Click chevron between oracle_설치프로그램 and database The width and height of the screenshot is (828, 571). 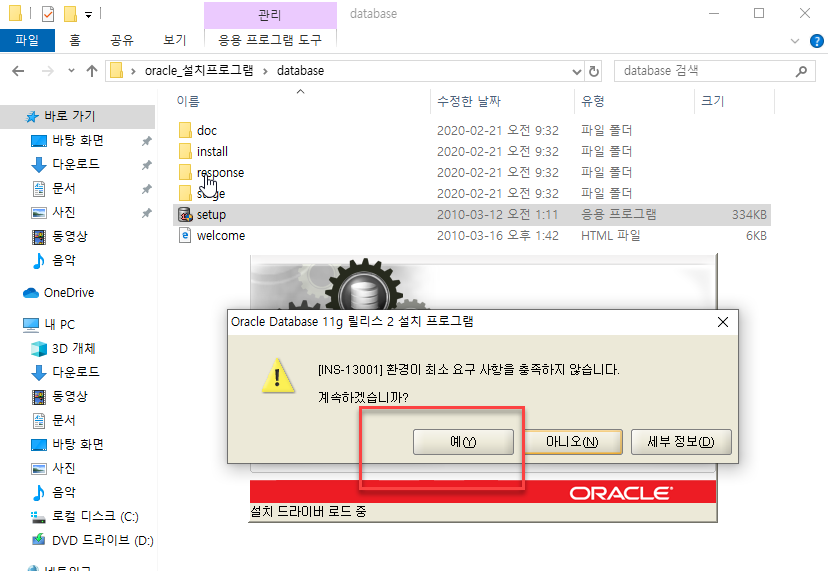coord(265,71)
